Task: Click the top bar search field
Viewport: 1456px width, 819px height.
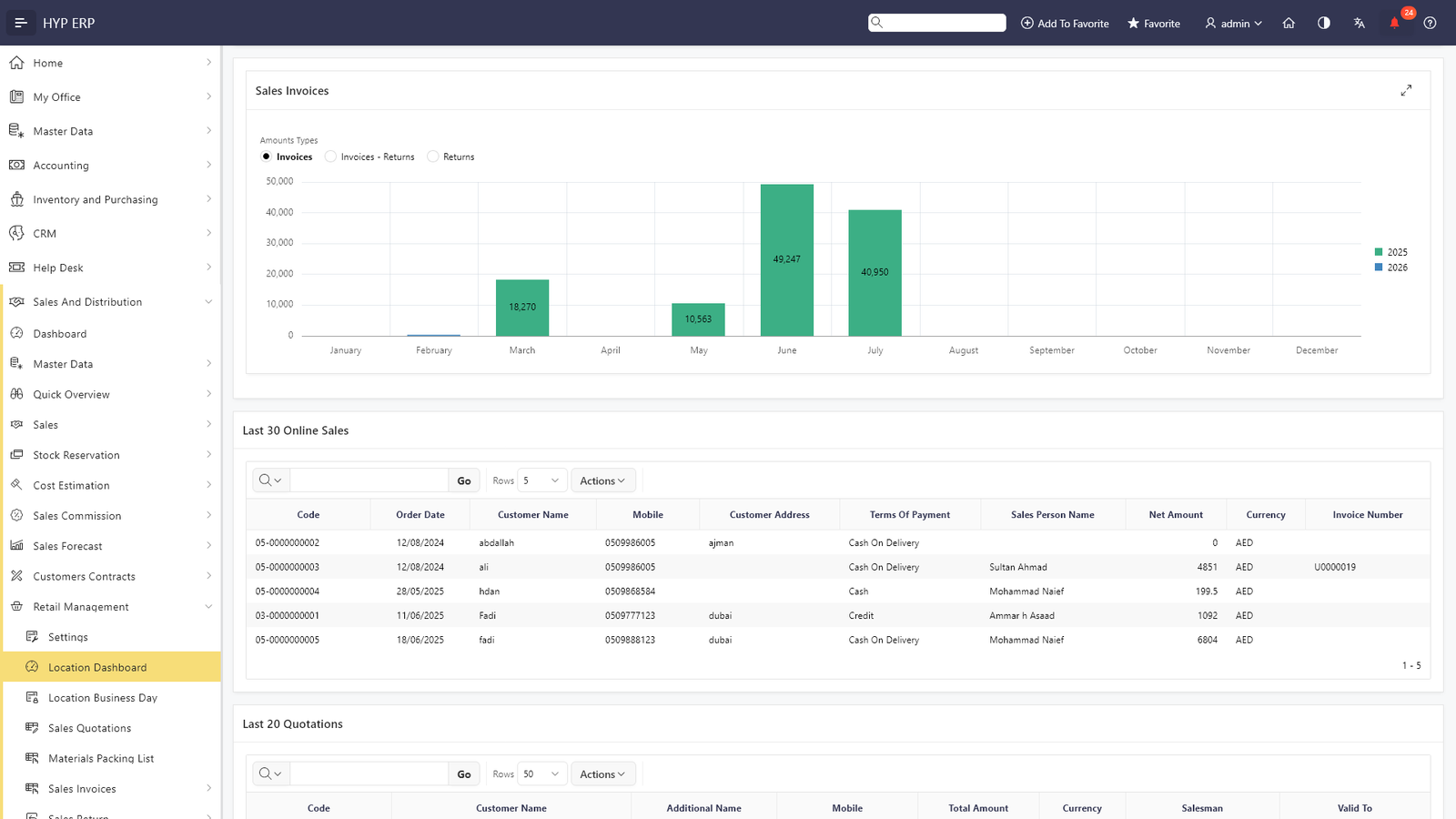Action: coord(937,23)
